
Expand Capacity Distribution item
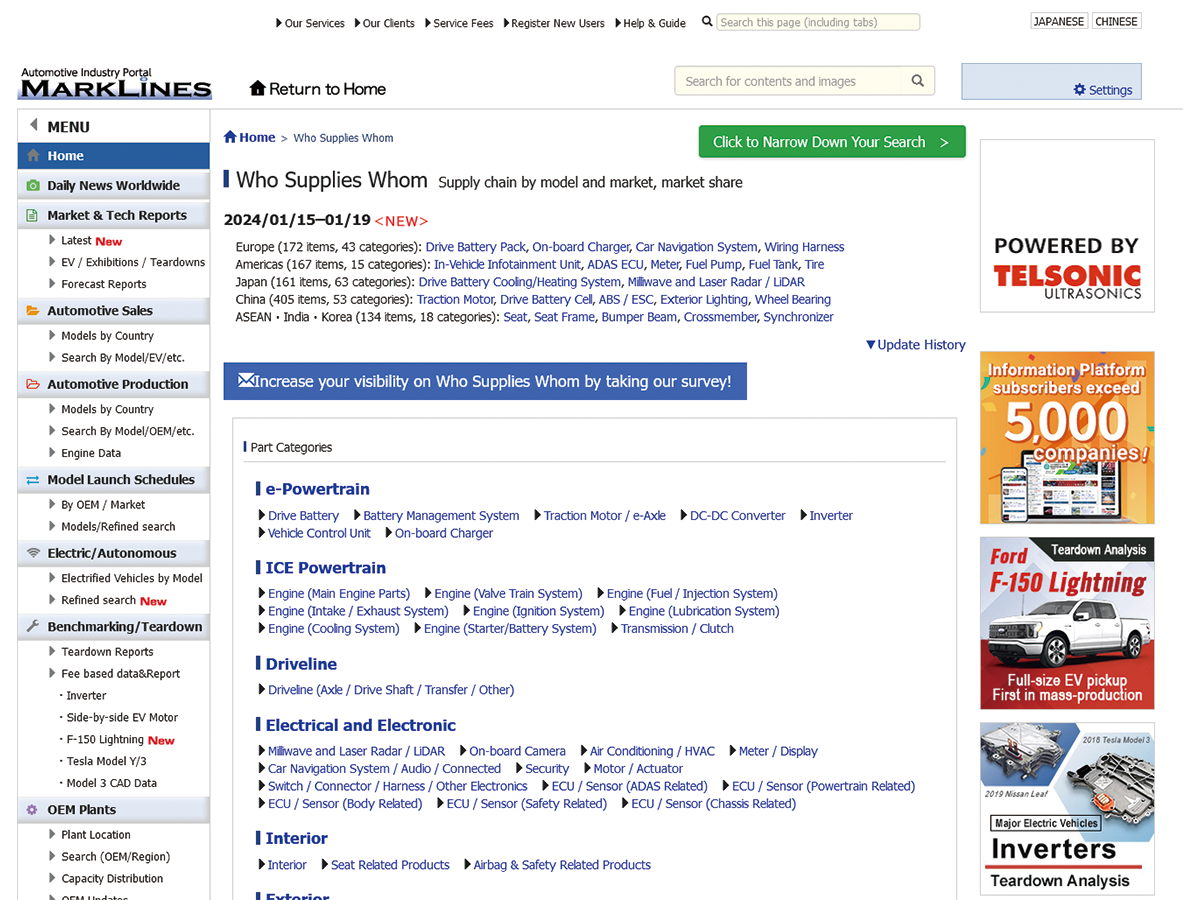pos(106,879)
